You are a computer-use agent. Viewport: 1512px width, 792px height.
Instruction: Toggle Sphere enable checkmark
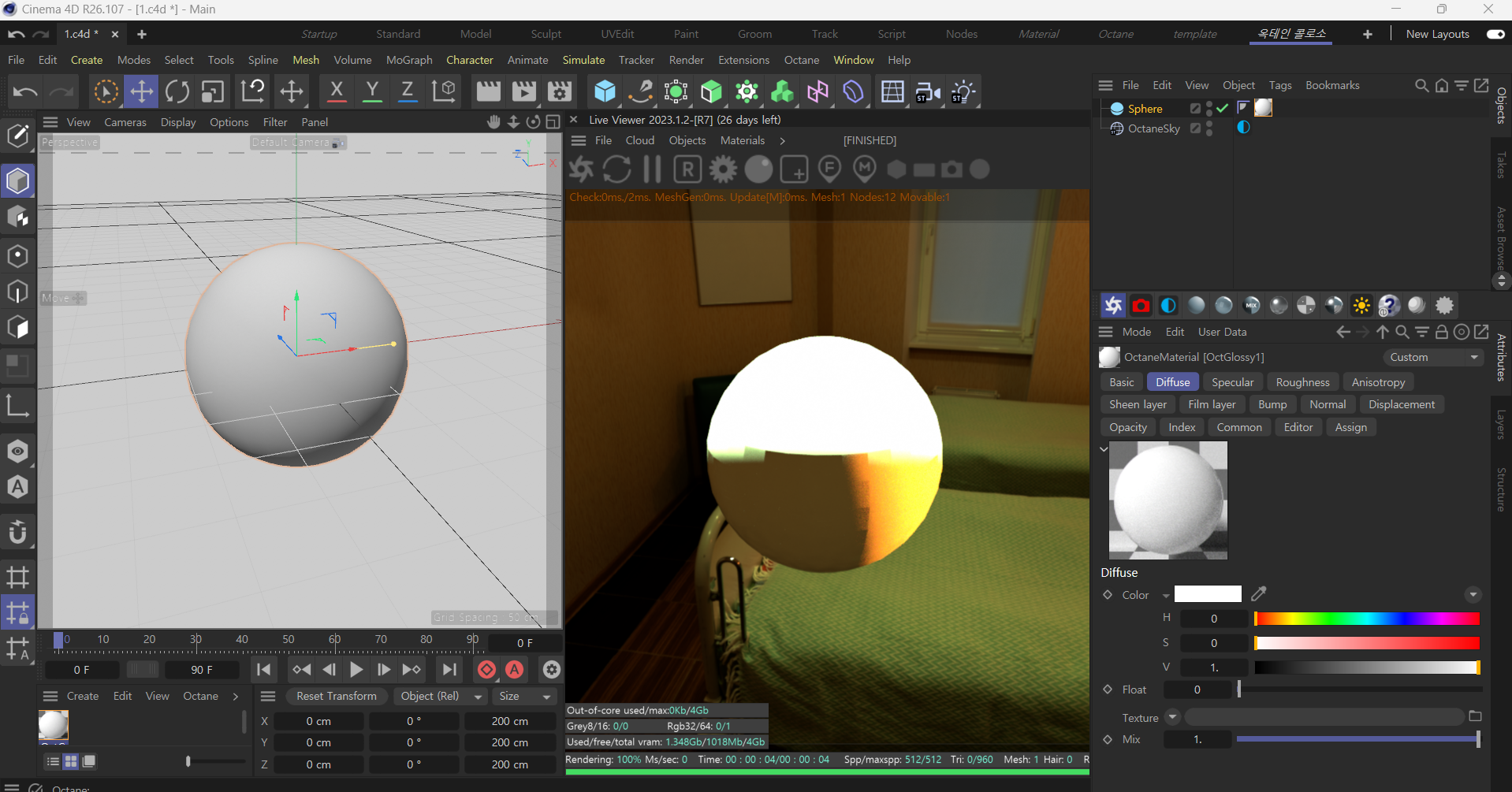(1223, 109)
